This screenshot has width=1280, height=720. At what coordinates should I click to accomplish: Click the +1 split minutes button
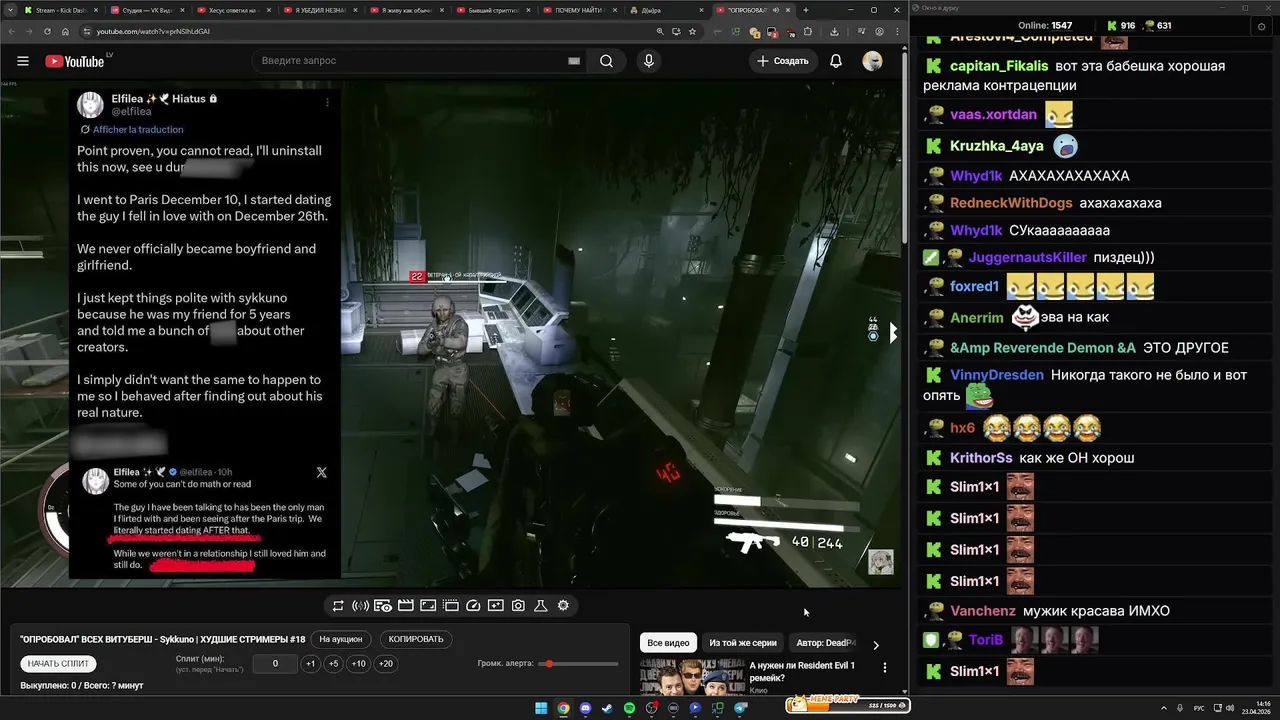pos(311,664)
